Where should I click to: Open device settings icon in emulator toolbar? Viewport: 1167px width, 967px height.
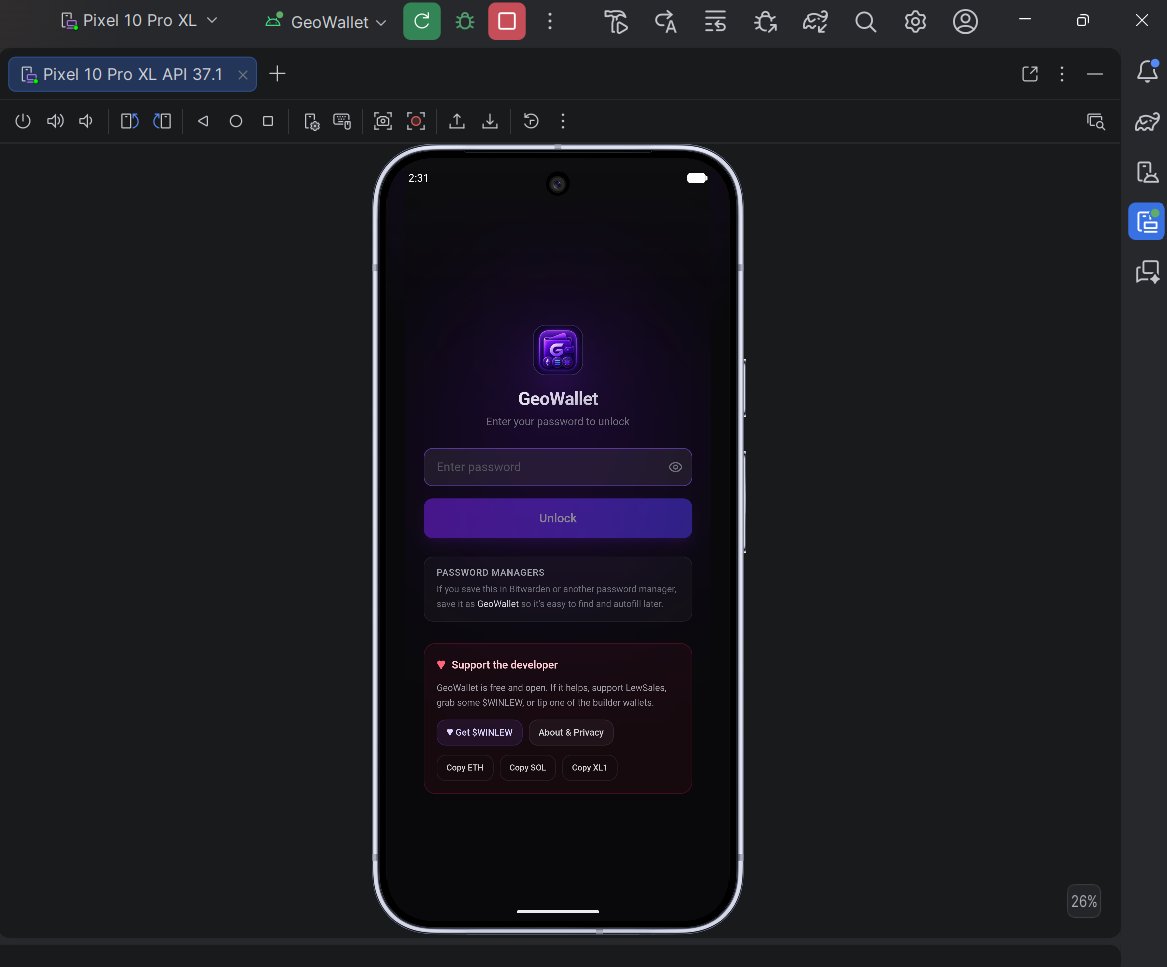(312, 121)
